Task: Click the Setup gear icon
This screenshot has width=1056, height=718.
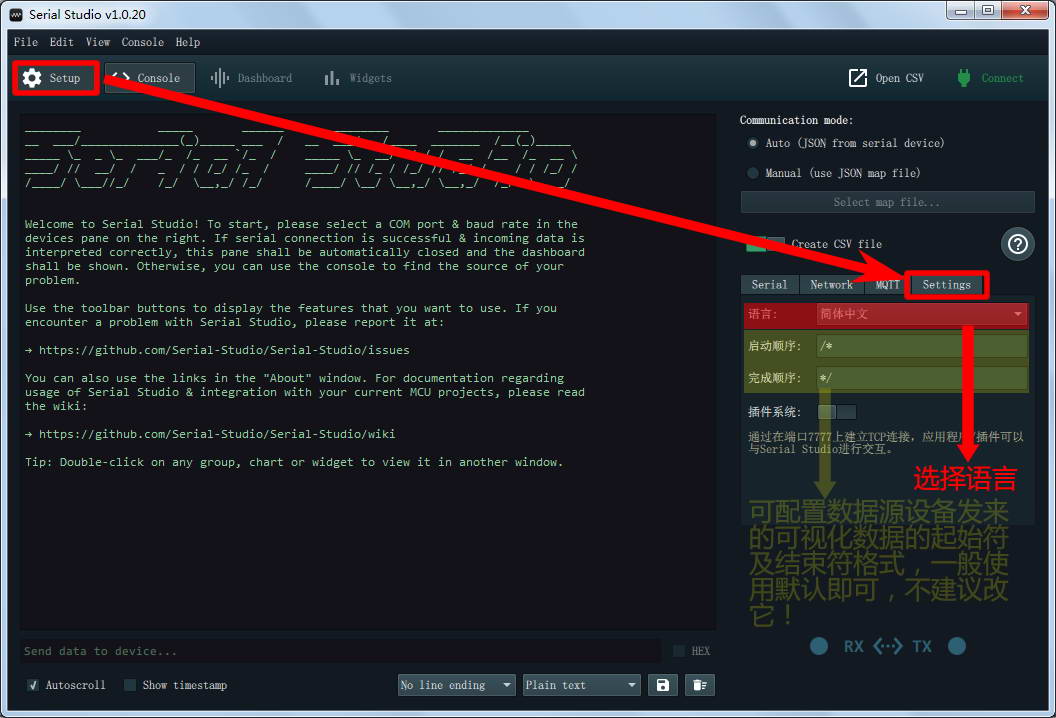Action: 33,78
